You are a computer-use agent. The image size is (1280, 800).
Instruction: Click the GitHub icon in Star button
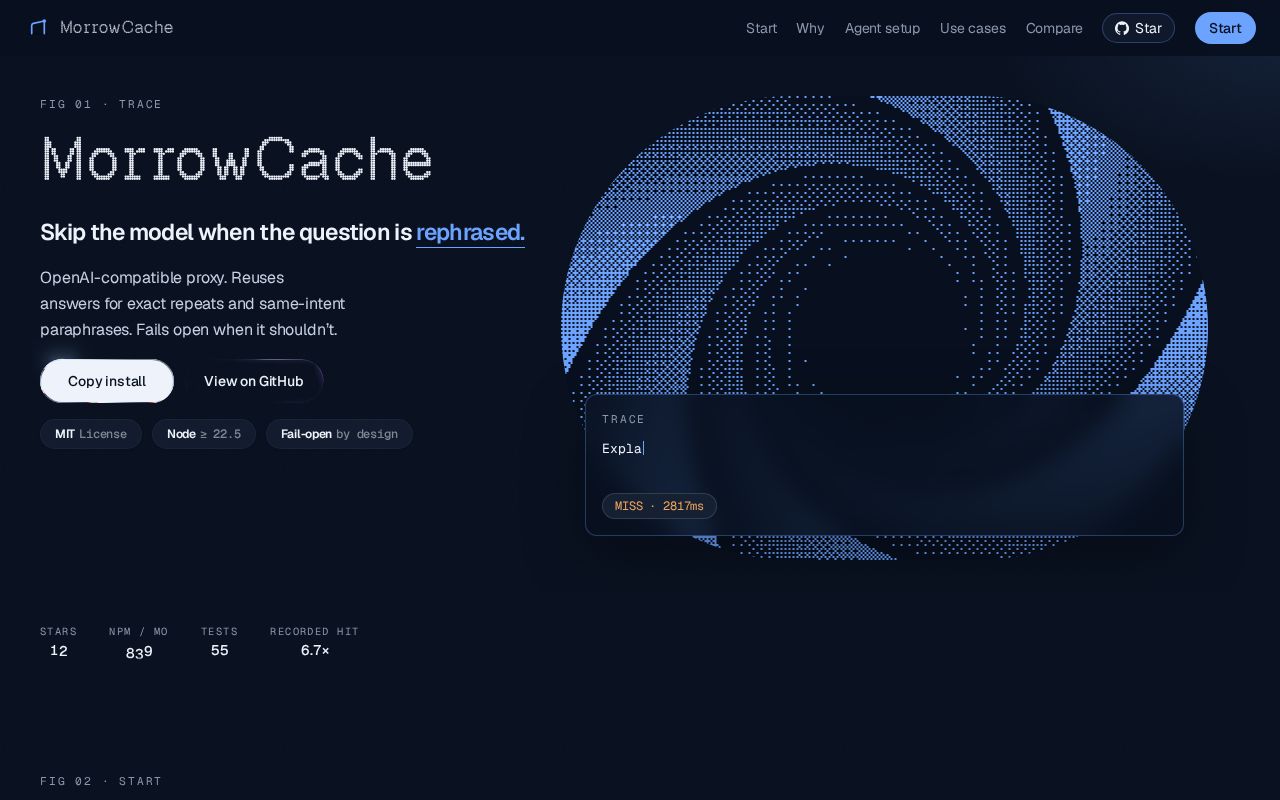pyautogui.click(x=1122, y=28)
